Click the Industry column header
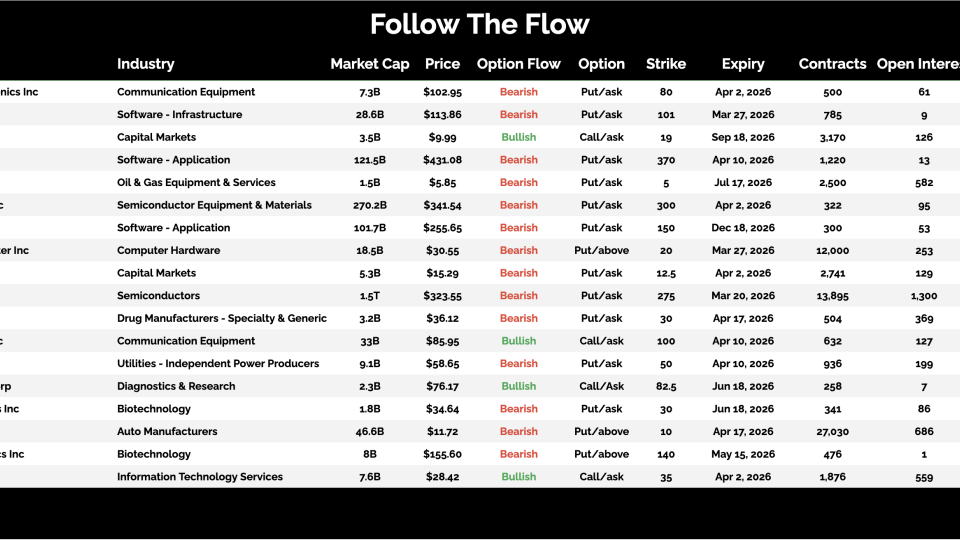The height and width of the screenshot is (540, 960). point(145,64)
